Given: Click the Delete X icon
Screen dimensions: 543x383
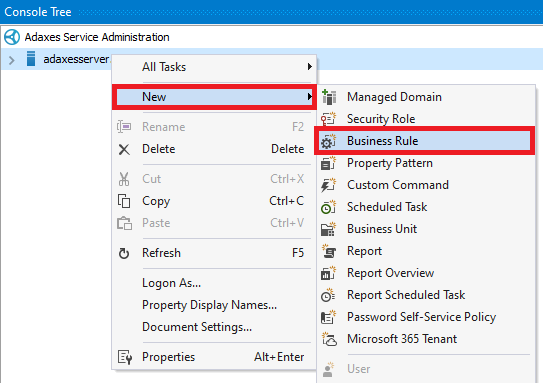Looking at the screenshot, I should pyautogui.click(x=124, y=150).
